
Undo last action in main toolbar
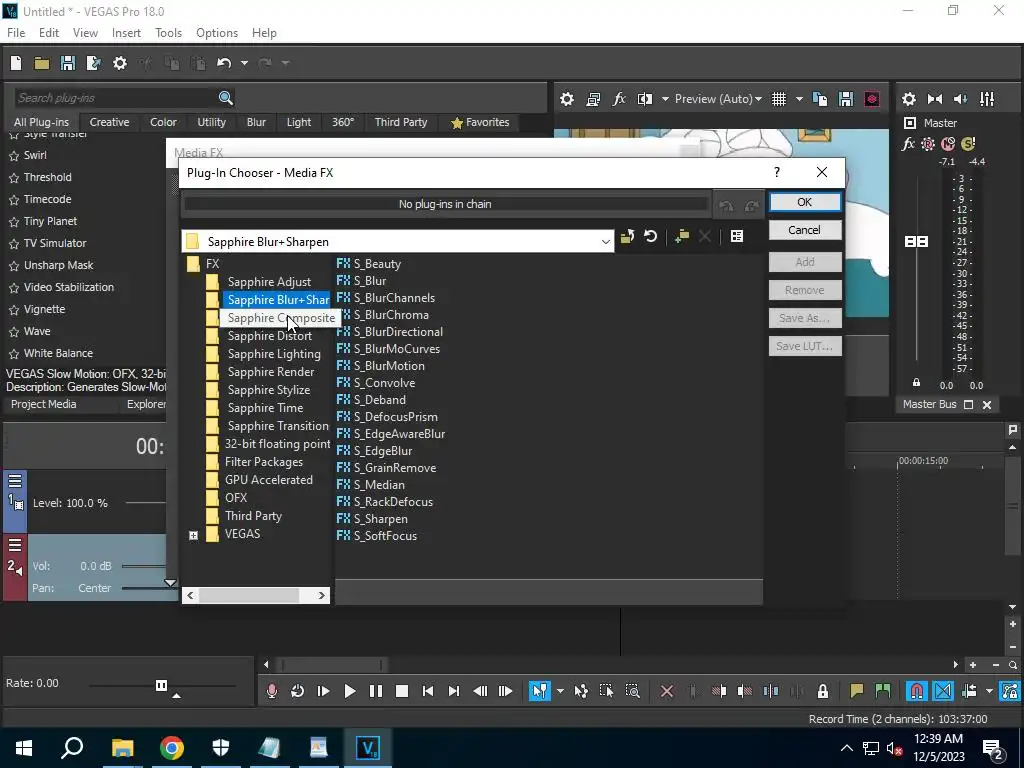click(224, 63)
